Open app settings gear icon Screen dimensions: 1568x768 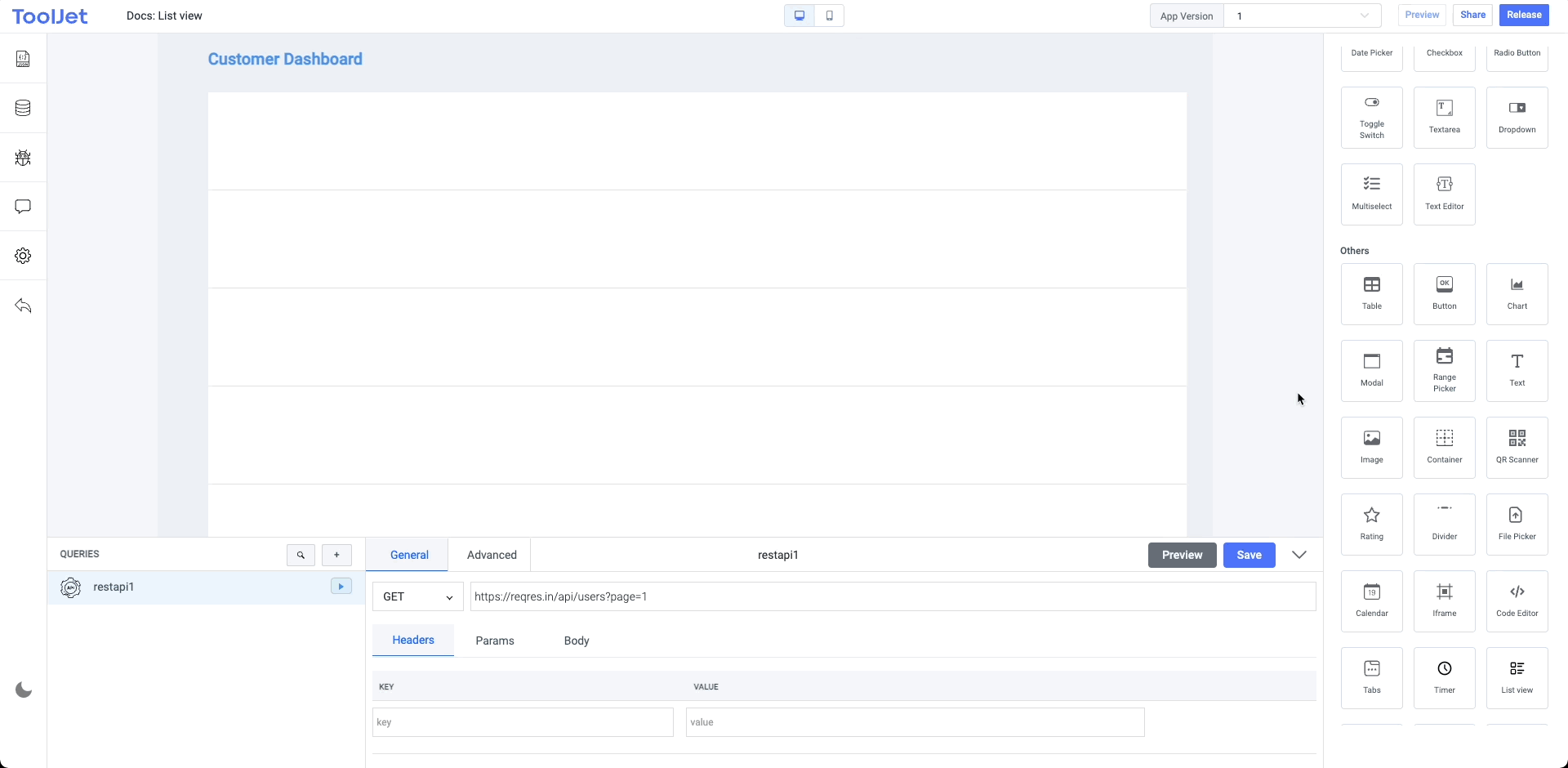click(23, 256)
